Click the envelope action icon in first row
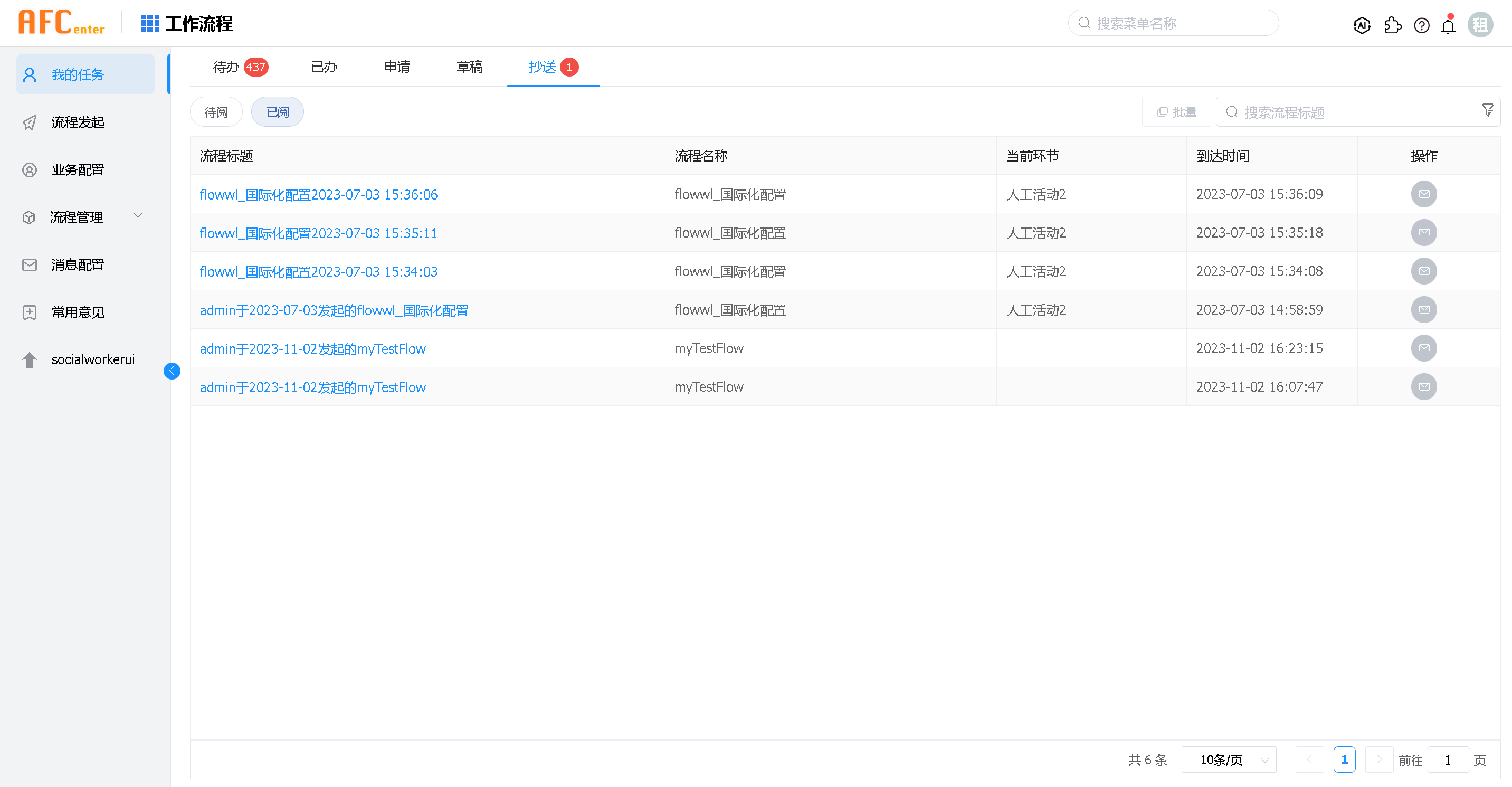The height and width of the screenshot is (787, 1512). (1423, 194)
